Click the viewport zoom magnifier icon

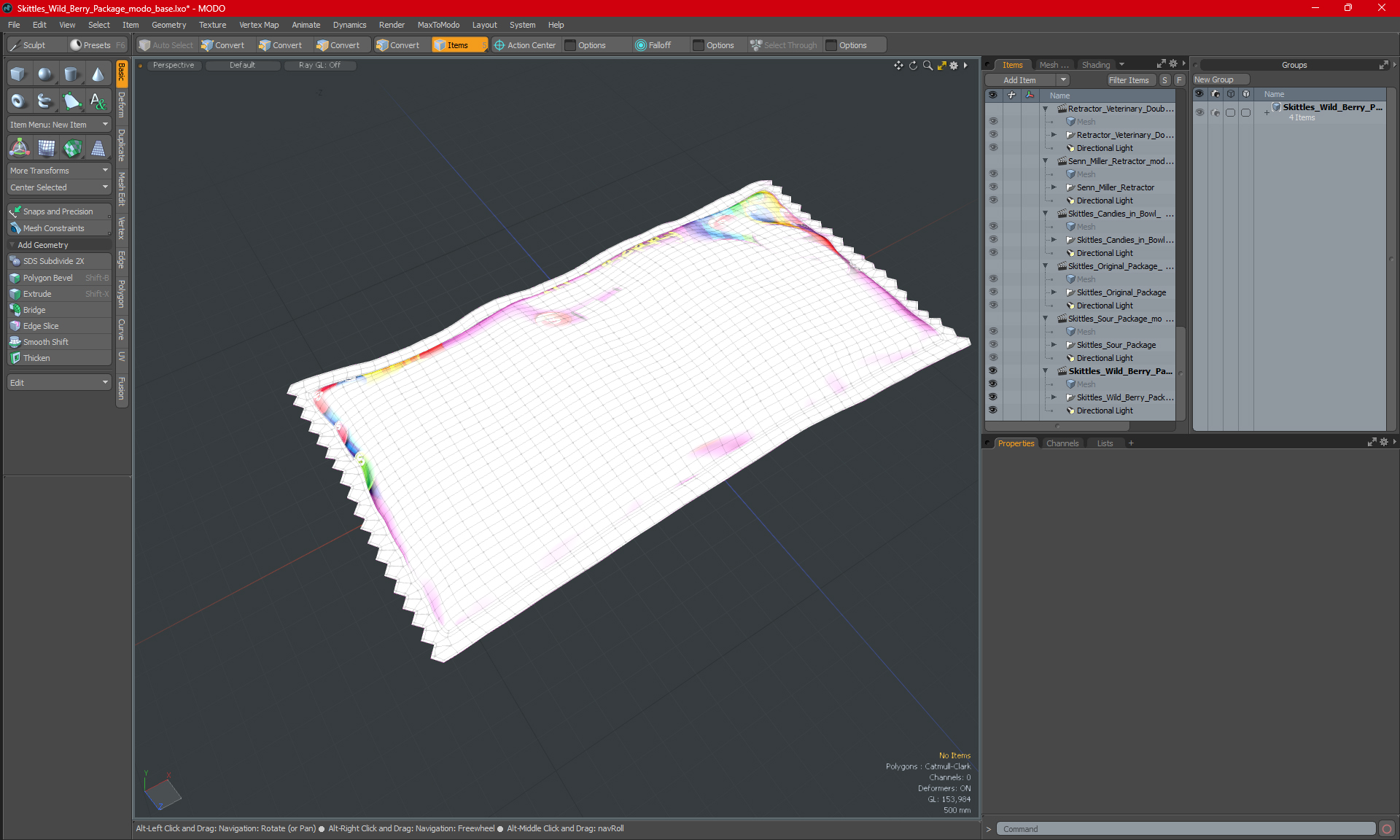927,66
